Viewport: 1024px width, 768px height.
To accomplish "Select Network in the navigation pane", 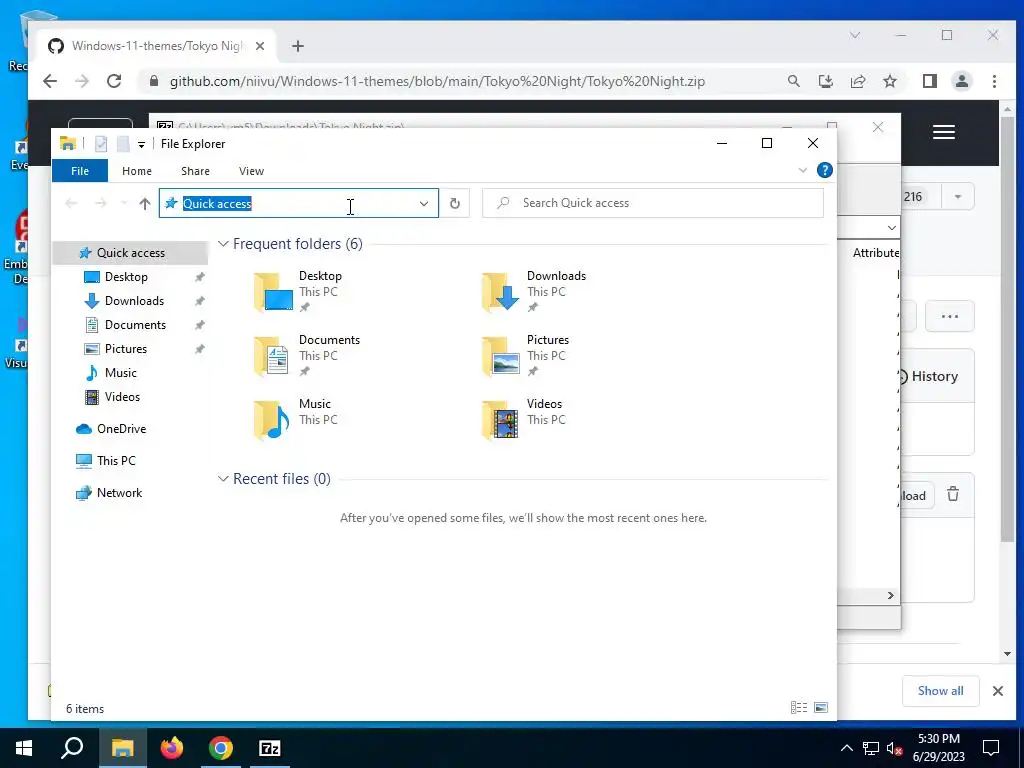I will pyautogui.click(x=120, y=493).
